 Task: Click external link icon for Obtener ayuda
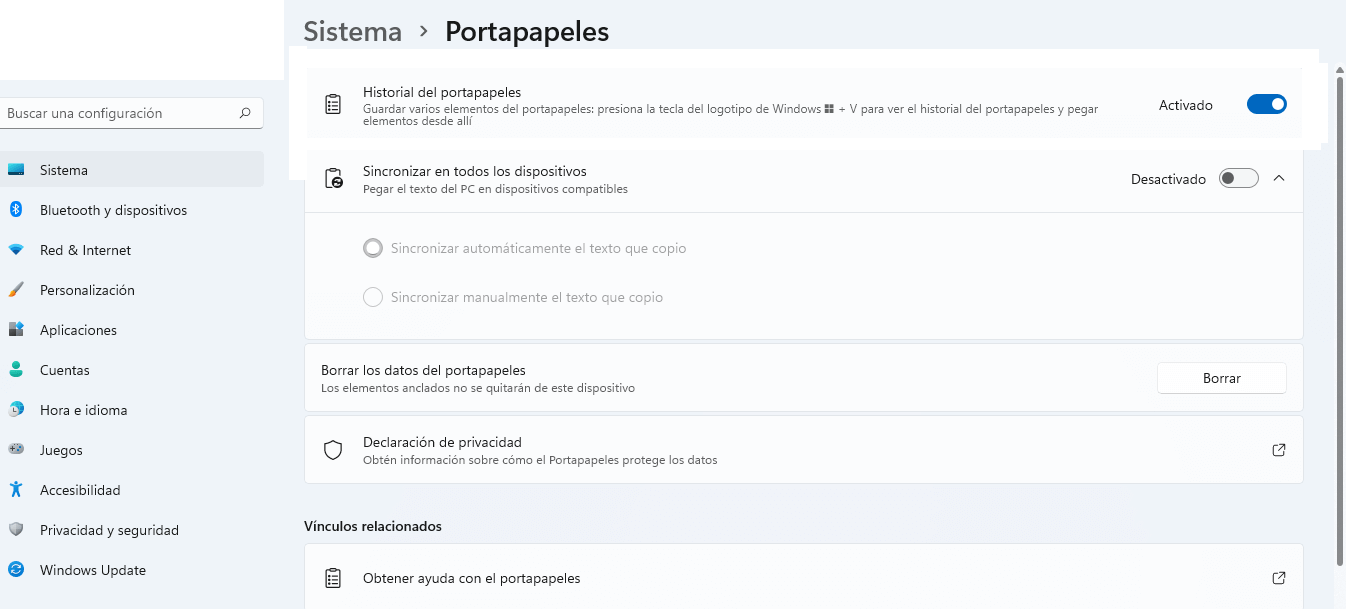click(1278, 578)
